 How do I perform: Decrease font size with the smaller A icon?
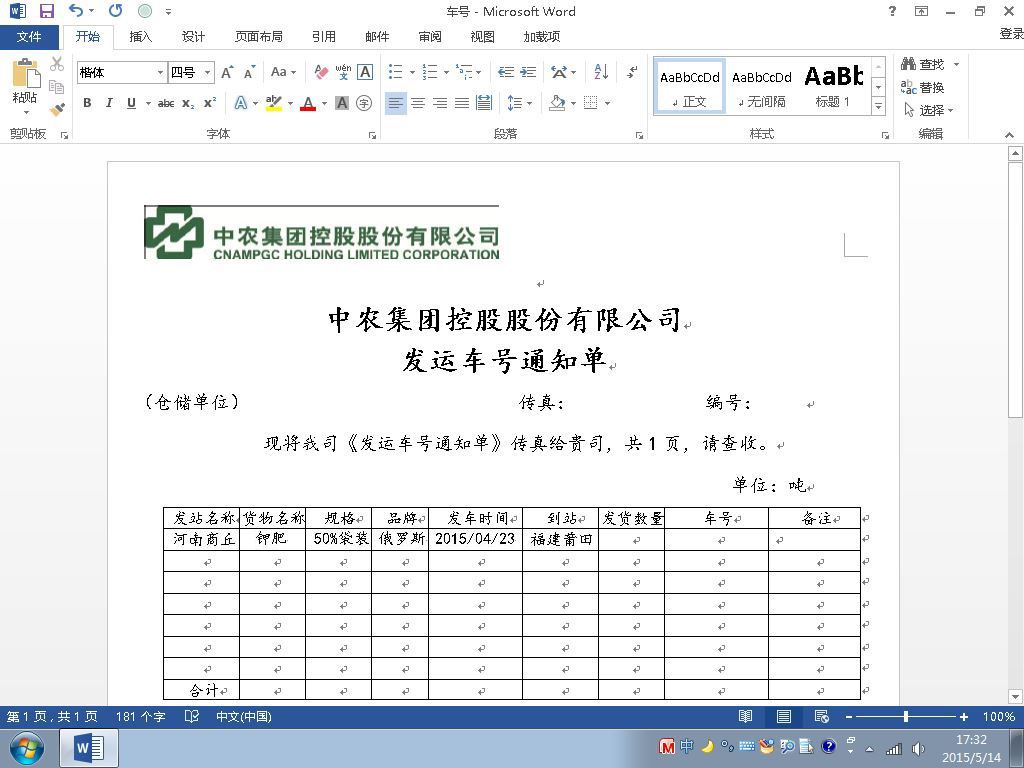pyautogui.click(x=249, y=72)
